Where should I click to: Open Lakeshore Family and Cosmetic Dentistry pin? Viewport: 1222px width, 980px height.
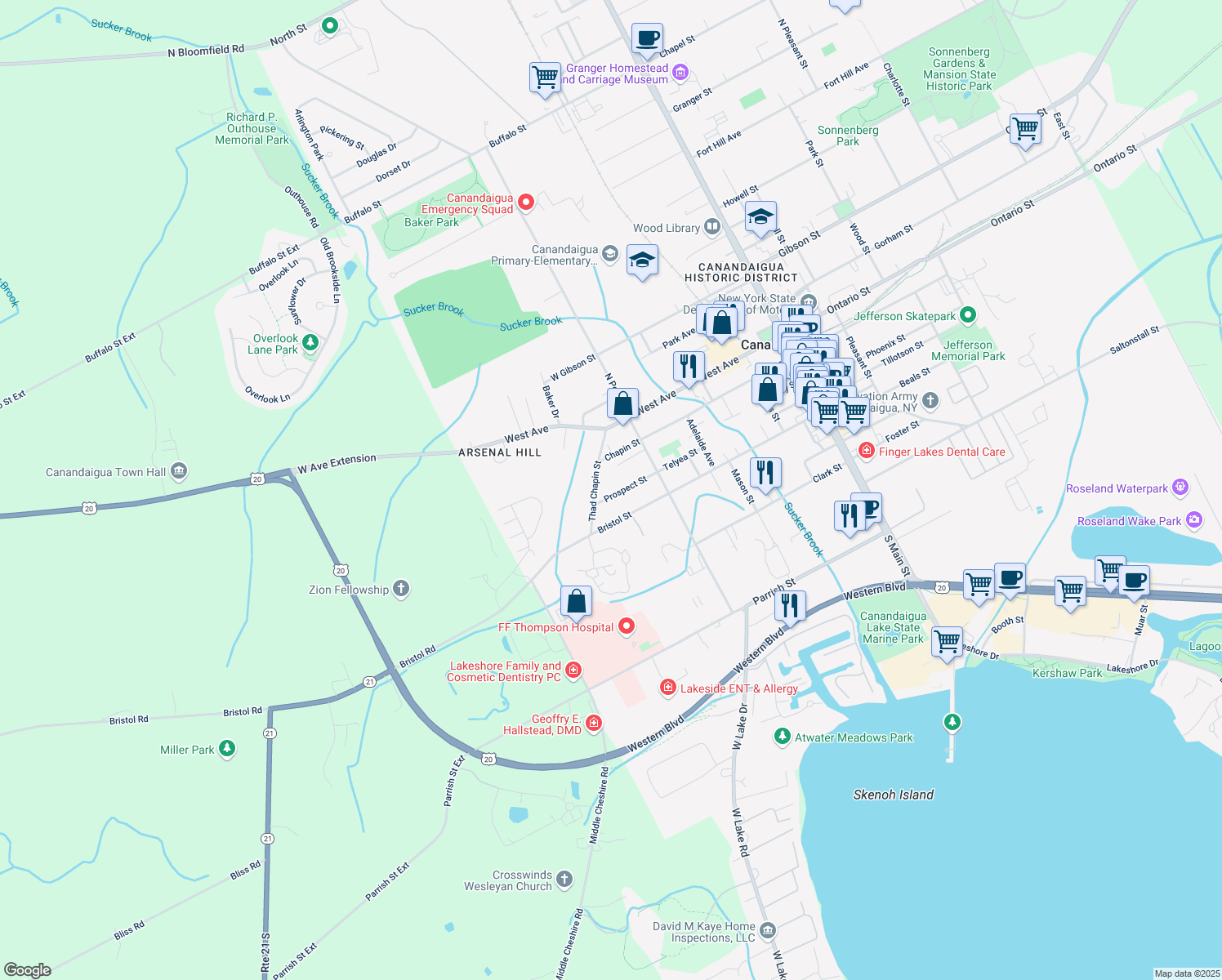click(x=573, y=670)
